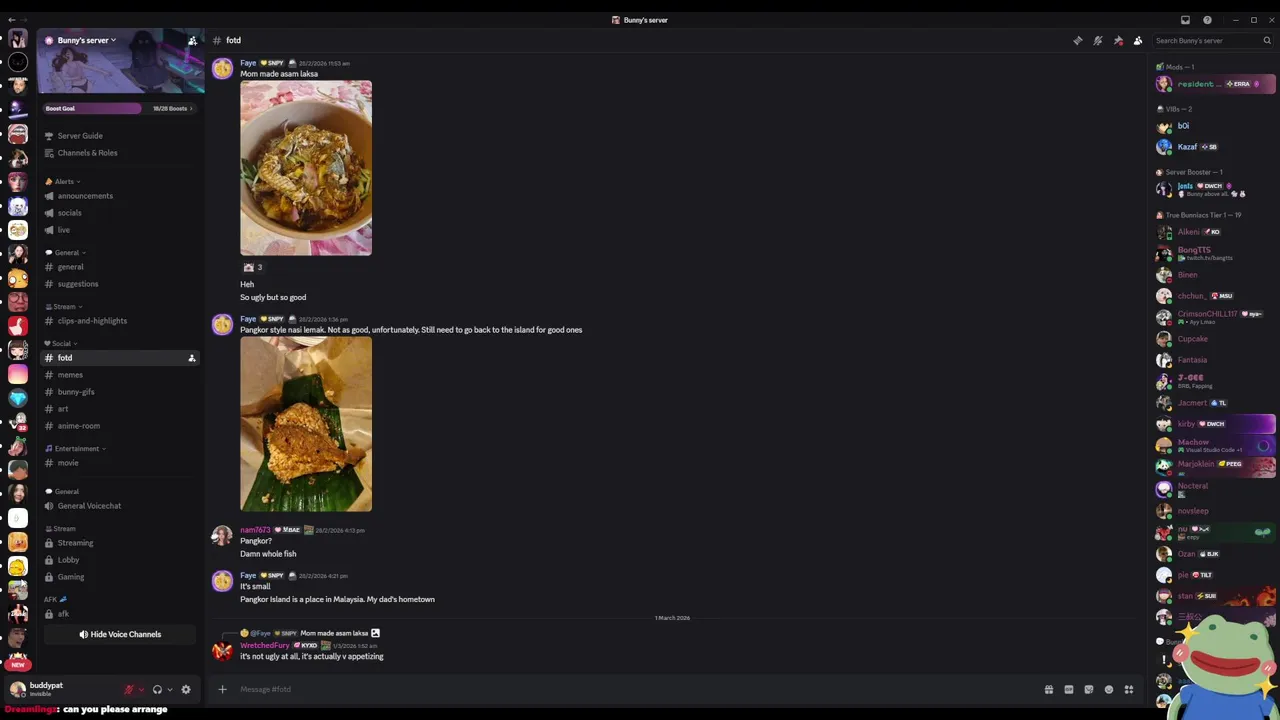Jump to replied message 'Mom made asam laksa'

point(334,633)
